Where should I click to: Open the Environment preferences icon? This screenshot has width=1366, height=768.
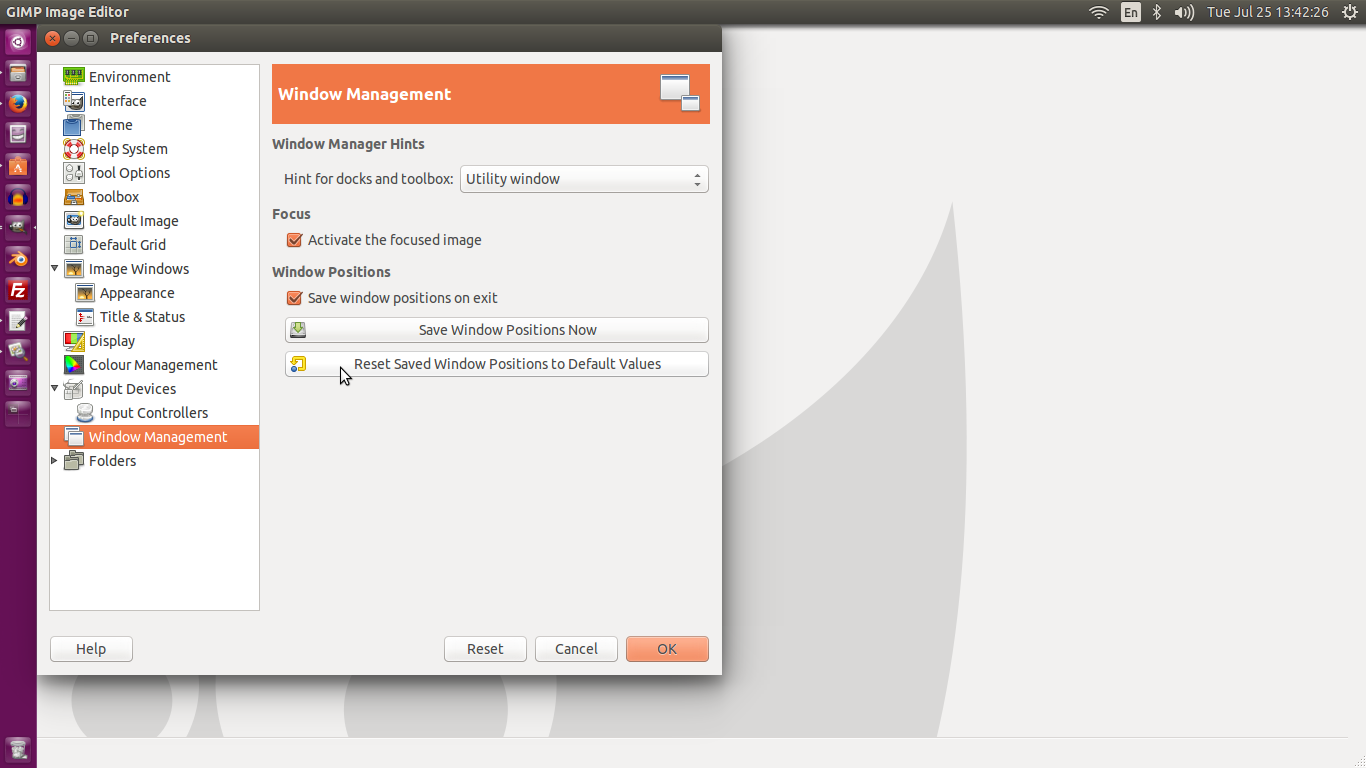tap(74, 77)
